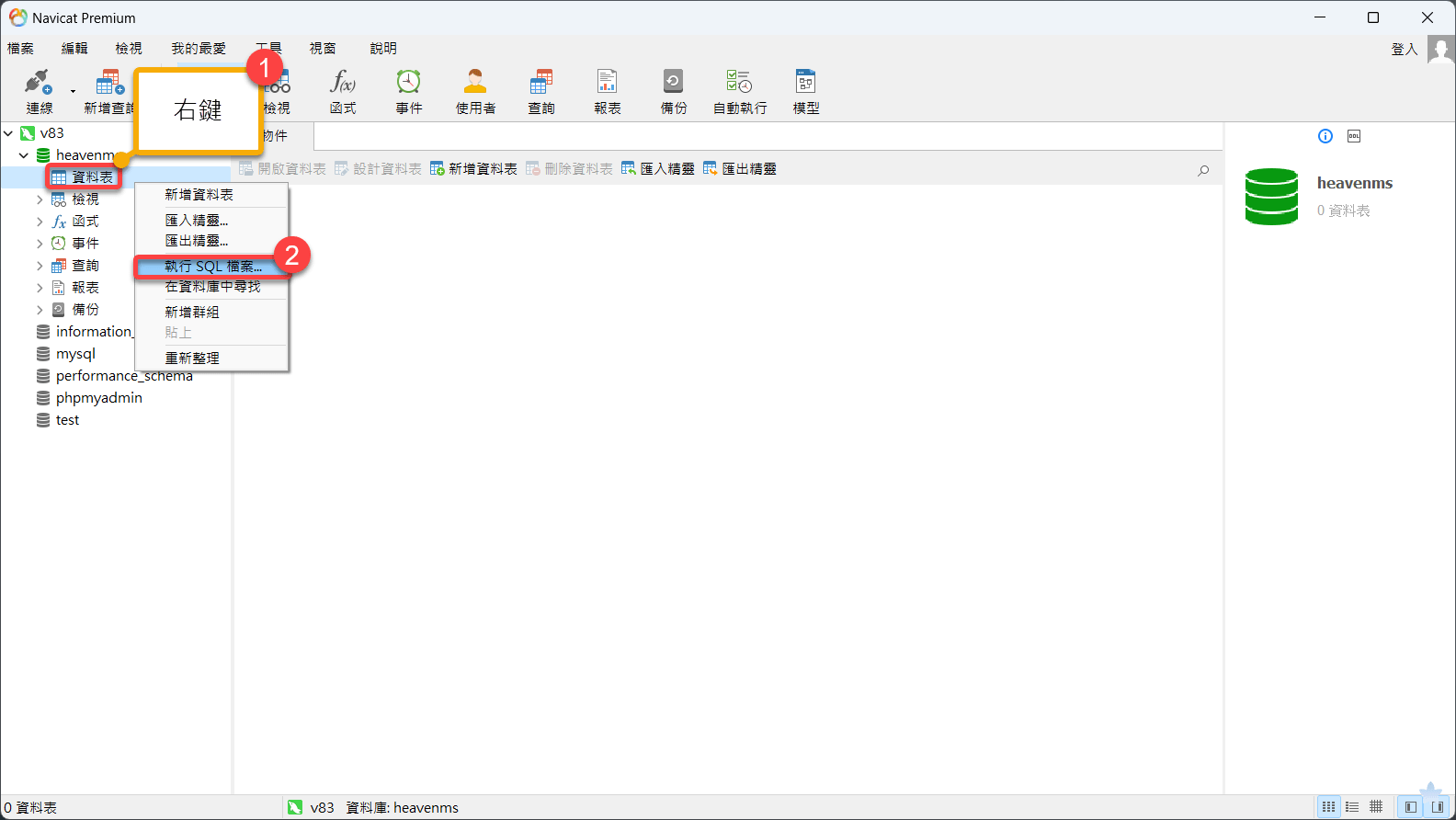This screenshot has height=820, width=1456.
Task: Toggle the ER diagram view button
Action: [1376, 807]
